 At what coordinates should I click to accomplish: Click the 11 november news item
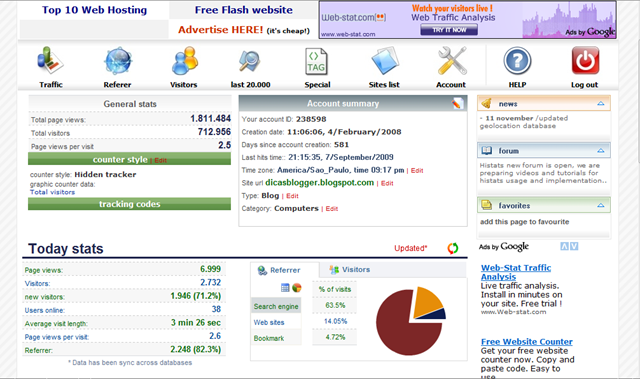tap(524, 122)
